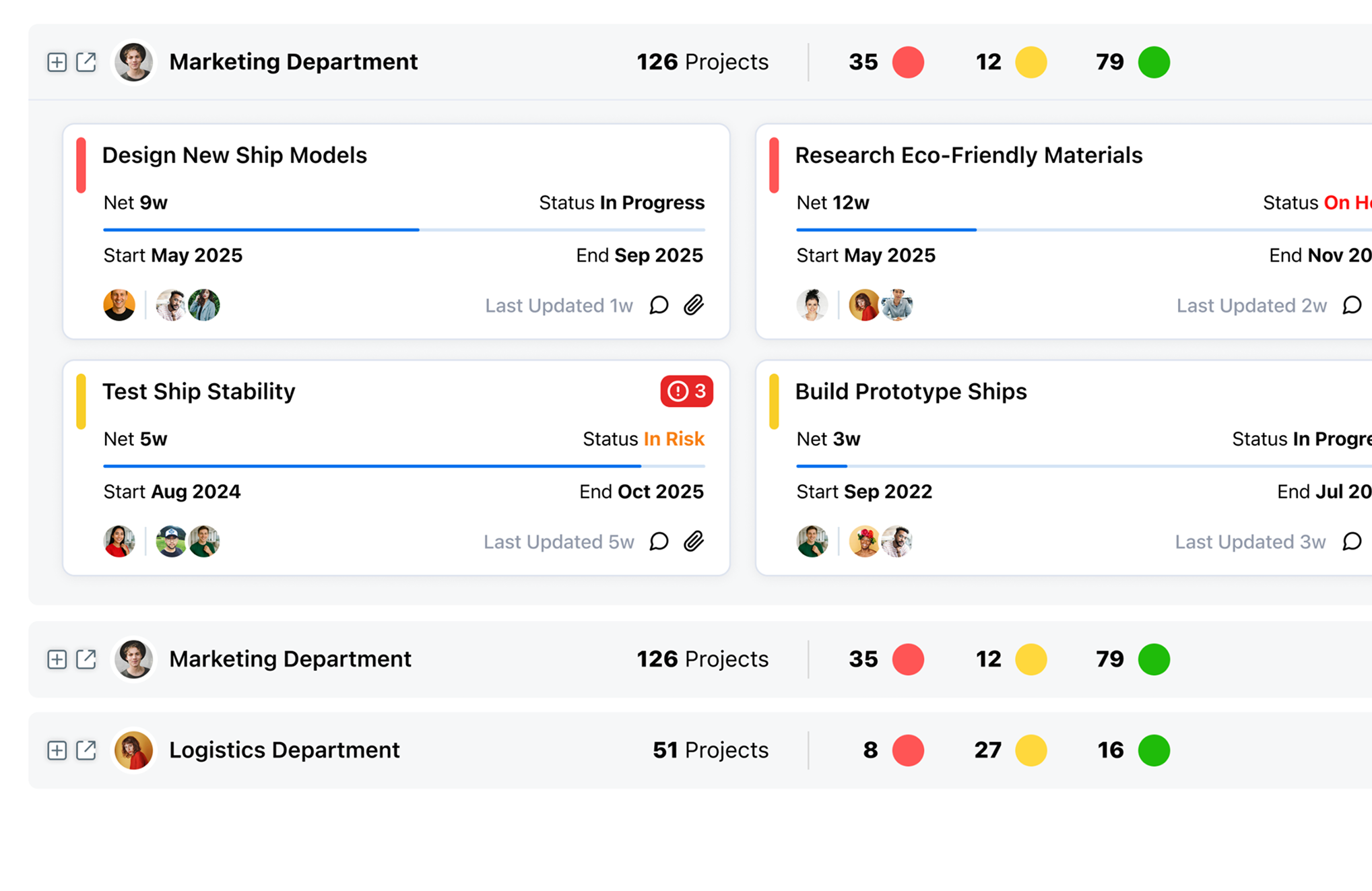Open top Marketing Department in external view
1372x891 pixels.
86,62
